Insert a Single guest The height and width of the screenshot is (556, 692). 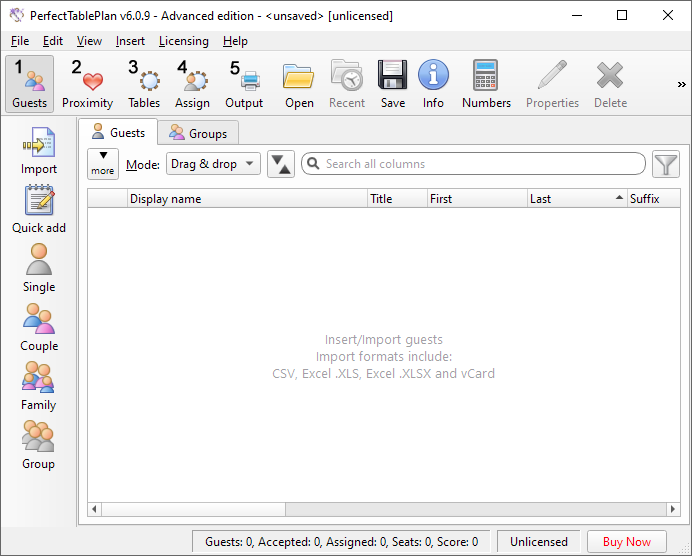click(x=39, y=268)
